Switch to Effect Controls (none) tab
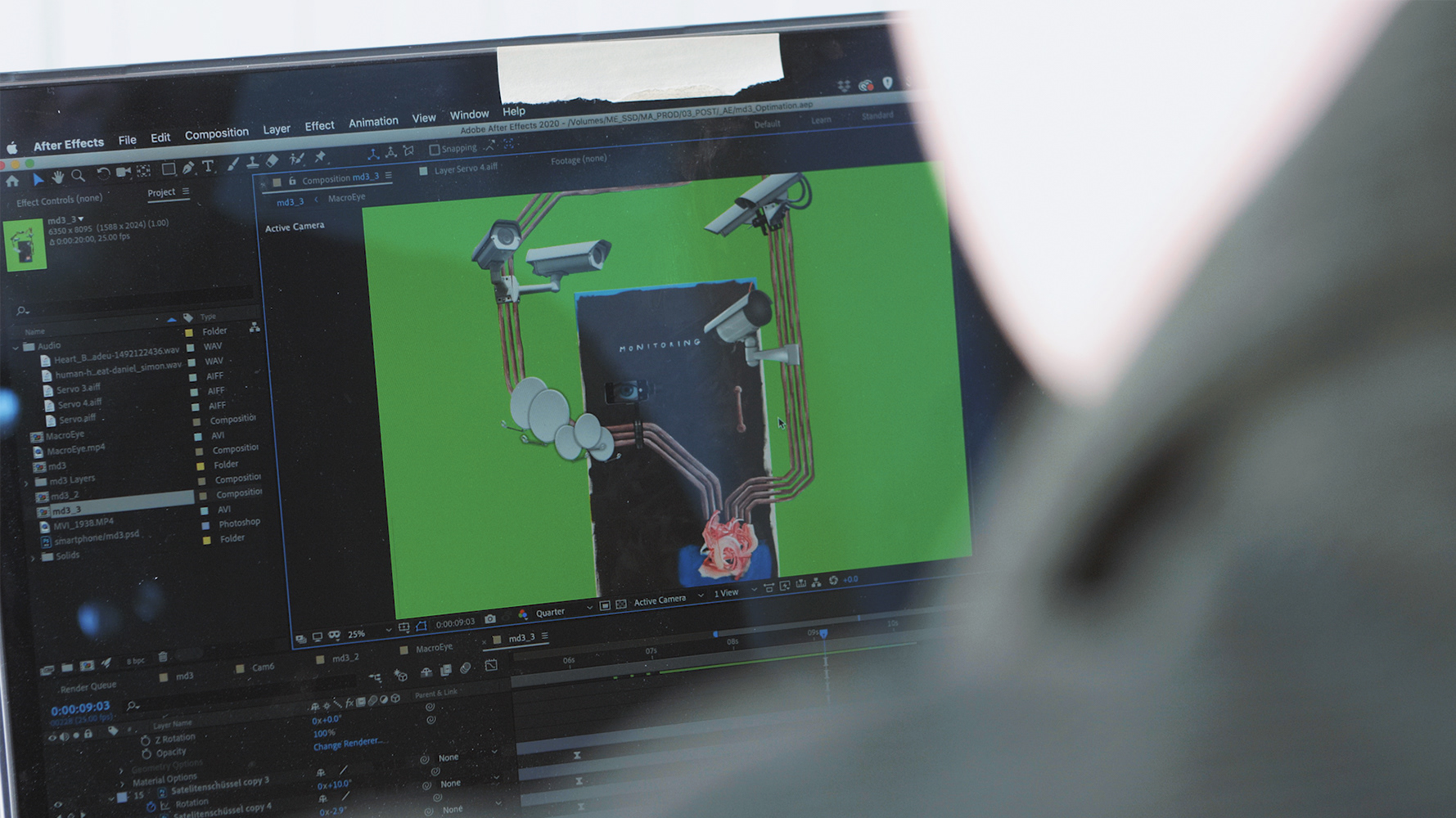The image size is (1456, 818). tap(59, 200)
